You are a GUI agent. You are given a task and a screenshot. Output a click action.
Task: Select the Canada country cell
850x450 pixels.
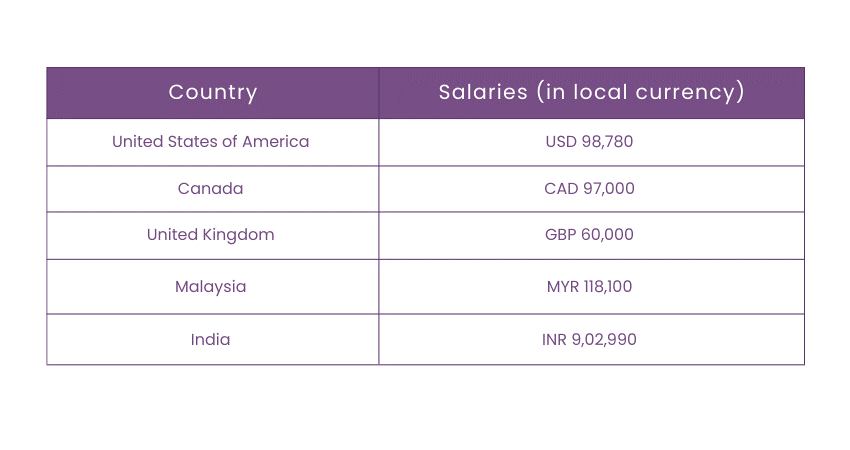[x=211, y=188]
